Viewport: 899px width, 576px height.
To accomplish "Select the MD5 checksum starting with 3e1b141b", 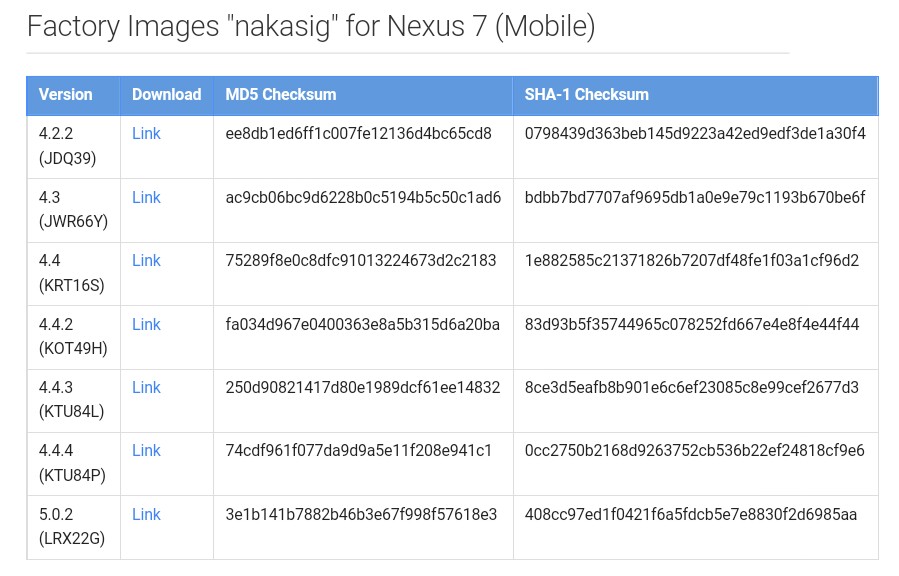I will click(x=361, y=515).
